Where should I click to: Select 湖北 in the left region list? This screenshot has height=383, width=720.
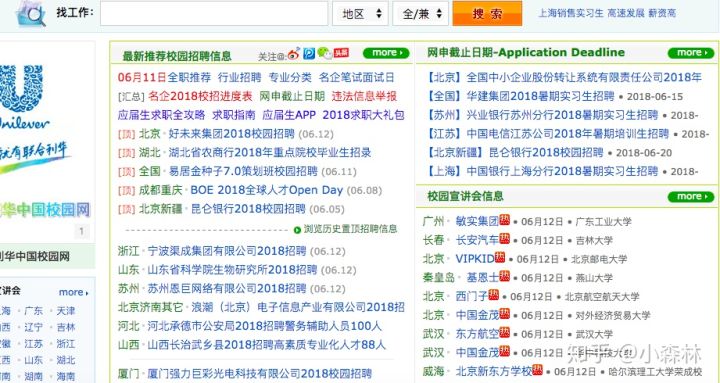(66, 360)
